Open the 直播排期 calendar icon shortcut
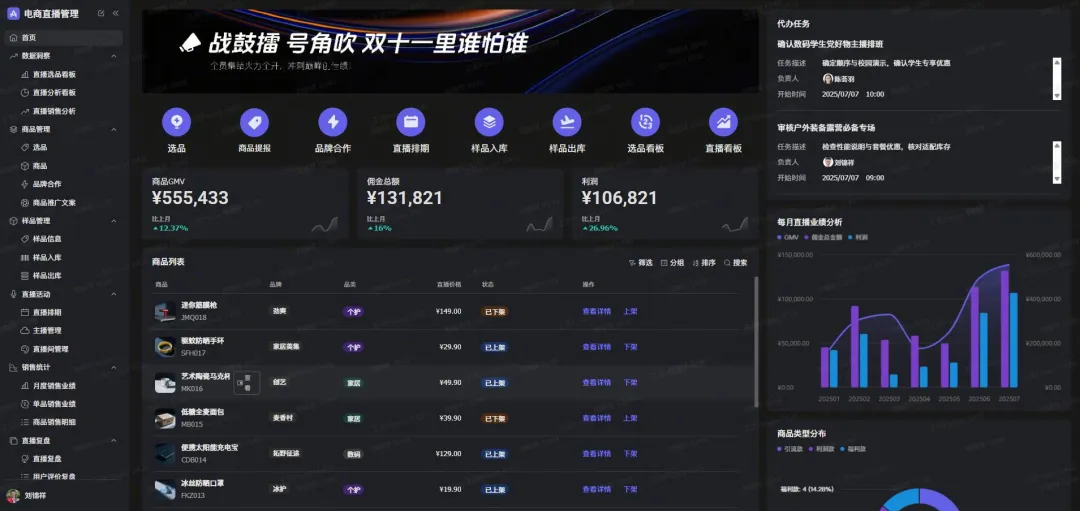The width and height of the screenshot is (1080, 511). point(411,122)
